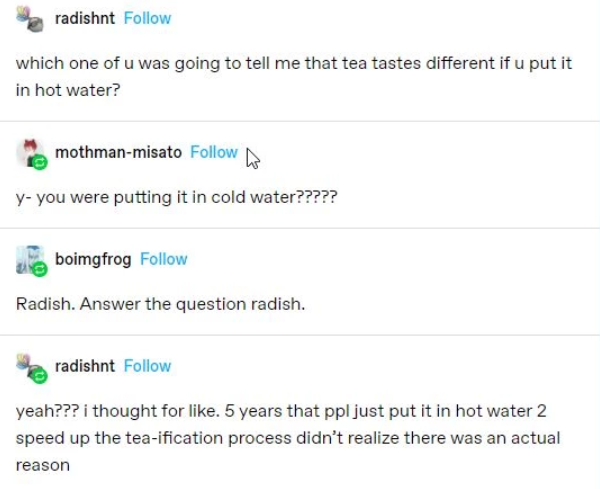Image resolution: width=600 pixels, height=489 pixels.
Task: Follow radishnt from the original tea post
Action: tap(147, 18)
